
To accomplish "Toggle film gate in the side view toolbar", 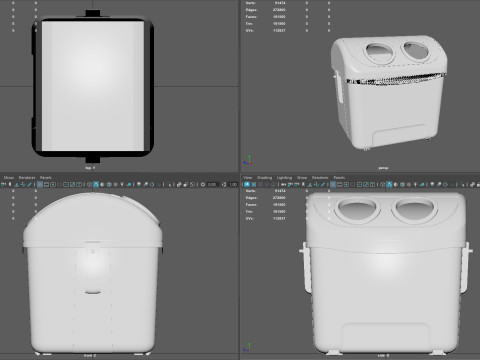I will [339, 184].
